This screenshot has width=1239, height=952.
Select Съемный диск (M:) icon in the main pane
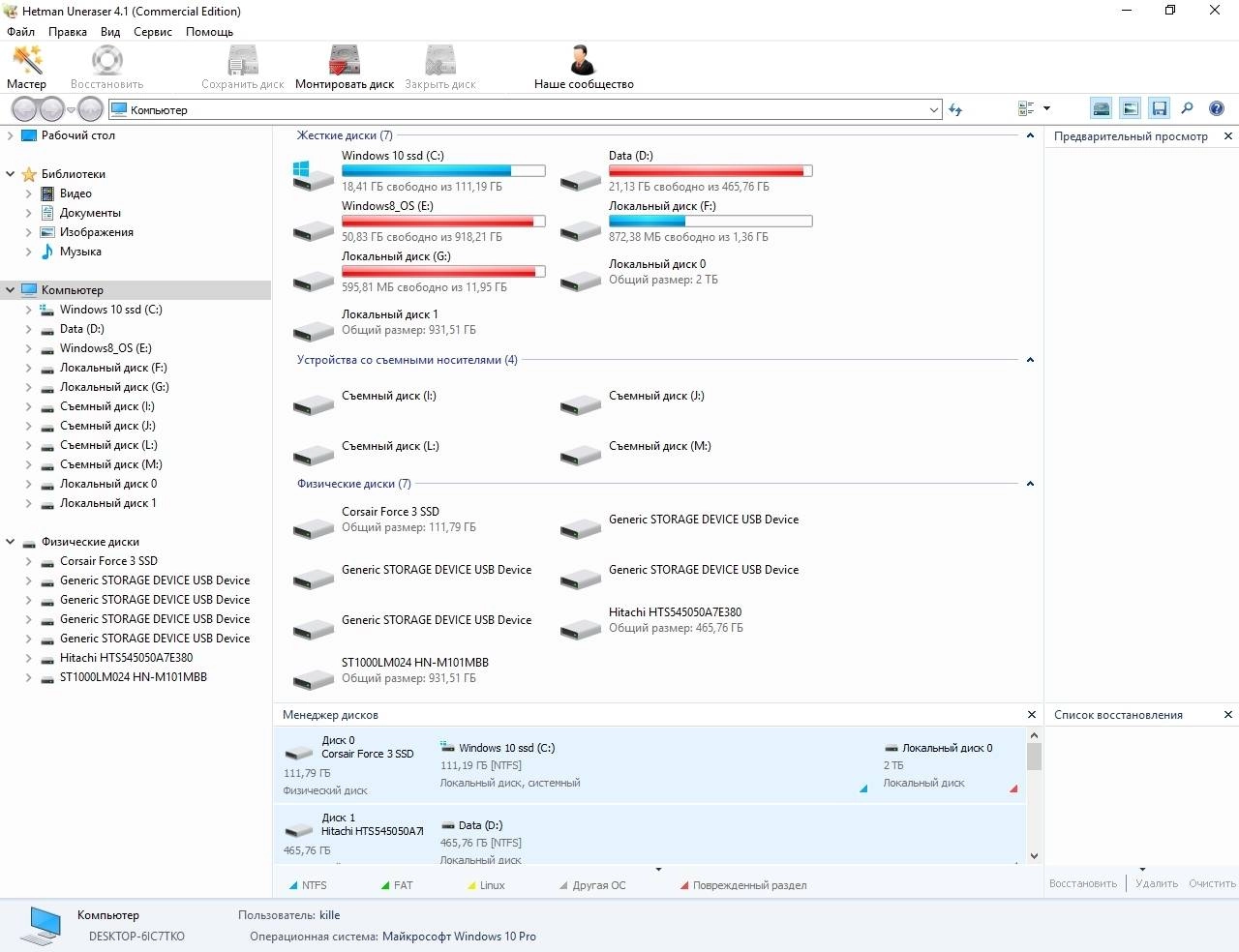coord(581,454)
